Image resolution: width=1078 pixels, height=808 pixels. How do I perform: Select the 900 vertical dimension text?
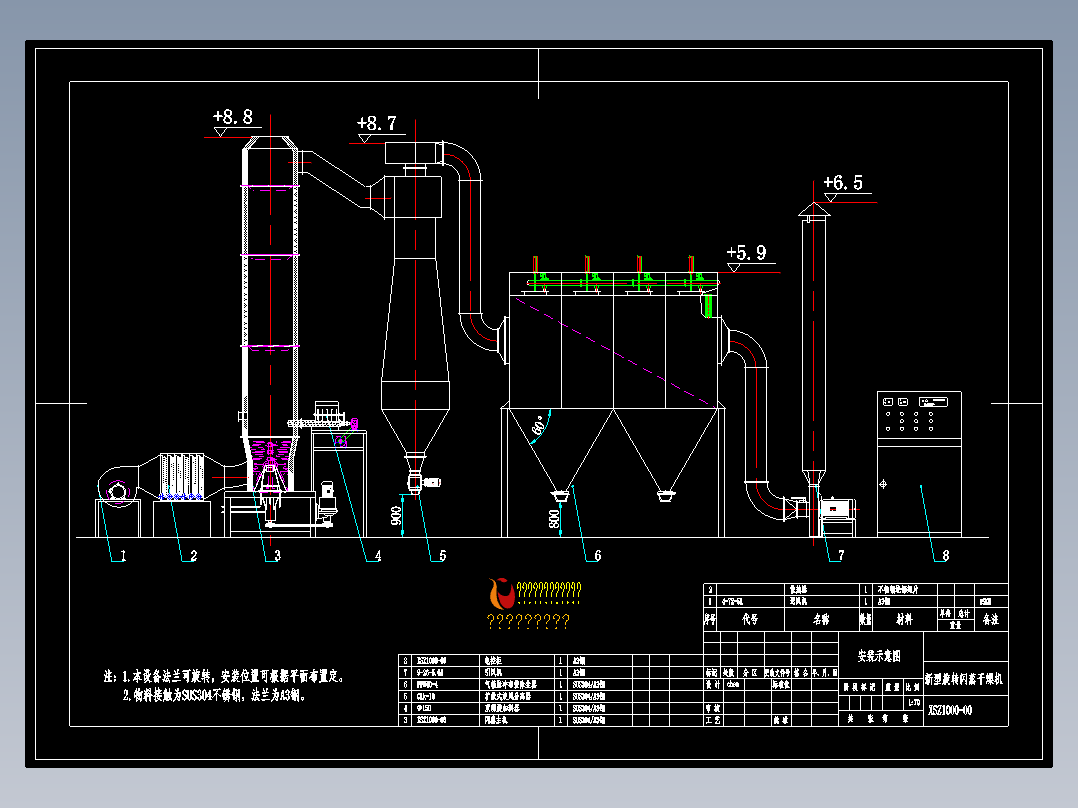pyautogui.click(x=396, y=516)
